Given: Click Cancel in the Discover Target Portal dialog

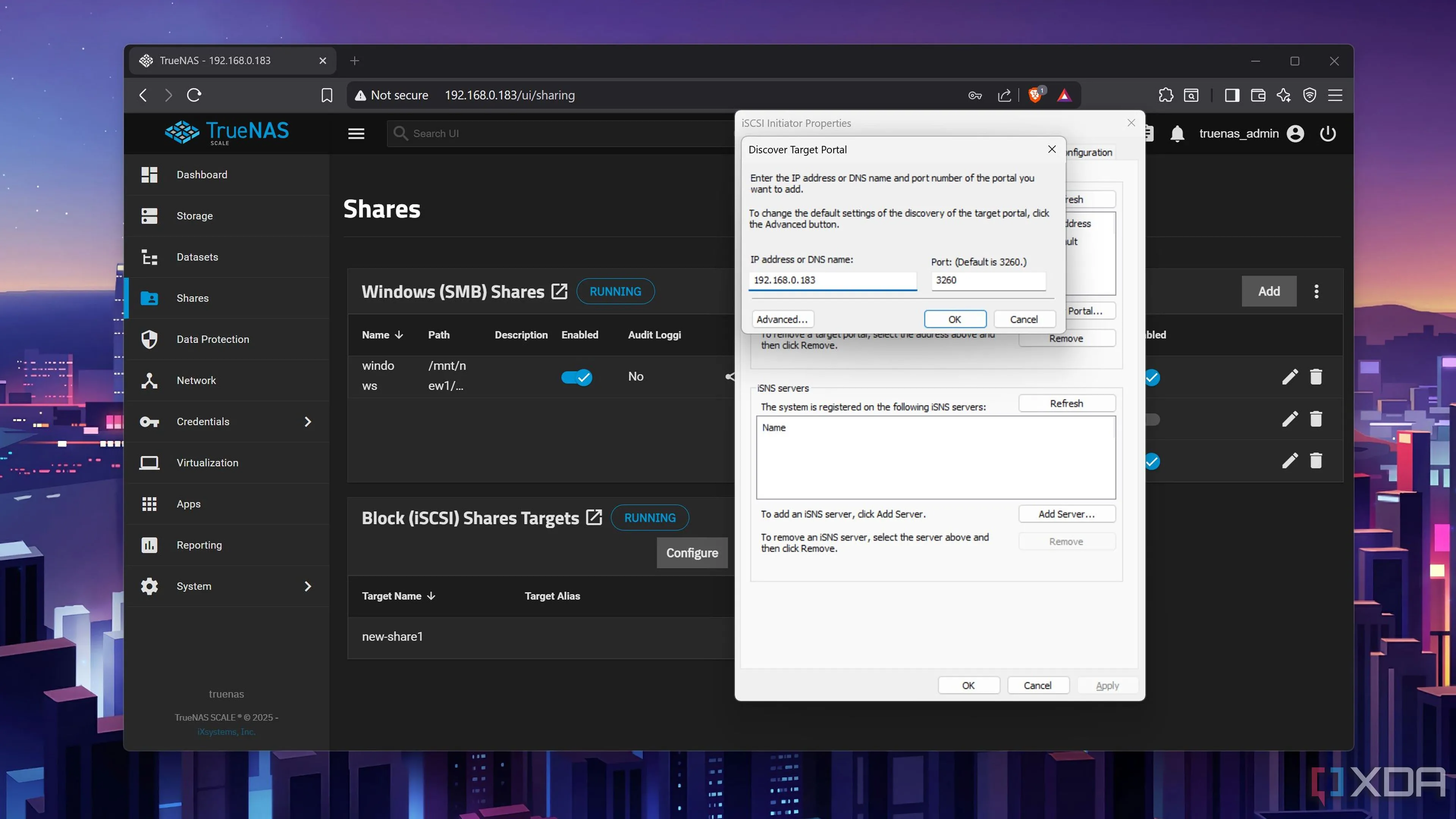Looking at the screenshot, I should 1024,319.
